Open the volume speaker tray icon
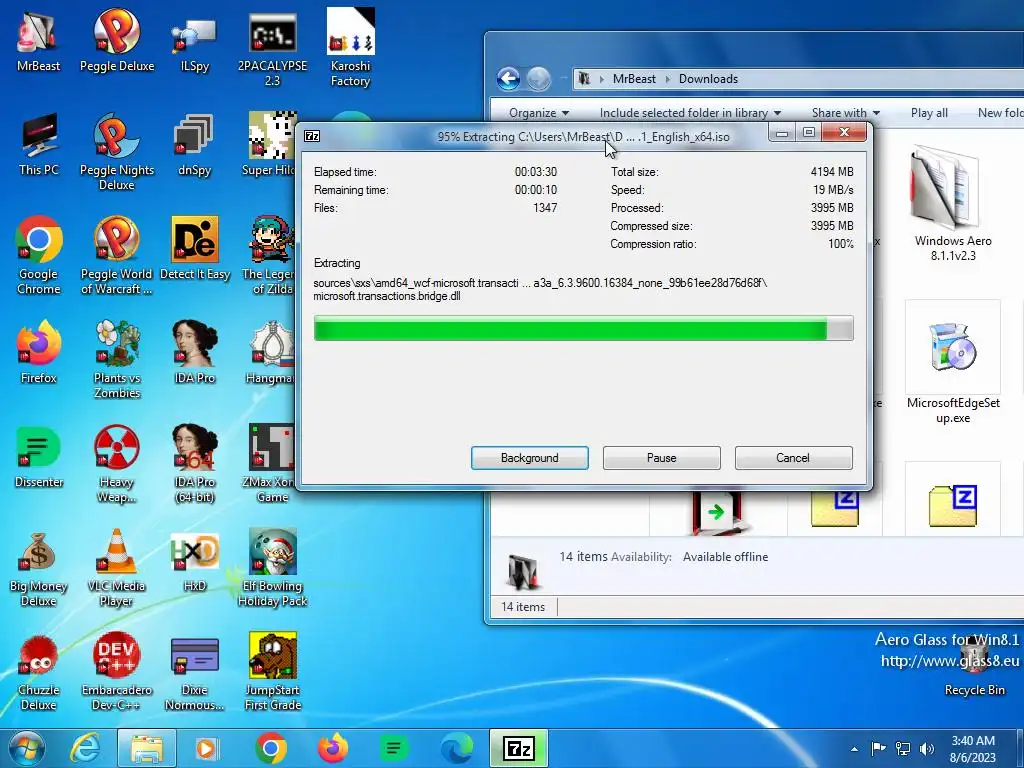The width and height of the screenshot is (1024, 768). pyautogui.click(x=926, y=748)
